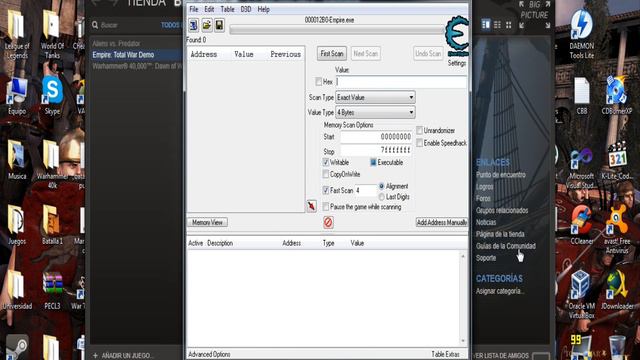Click Add Address Manually button
Screen dimensions: 640x360
(442, 222)
